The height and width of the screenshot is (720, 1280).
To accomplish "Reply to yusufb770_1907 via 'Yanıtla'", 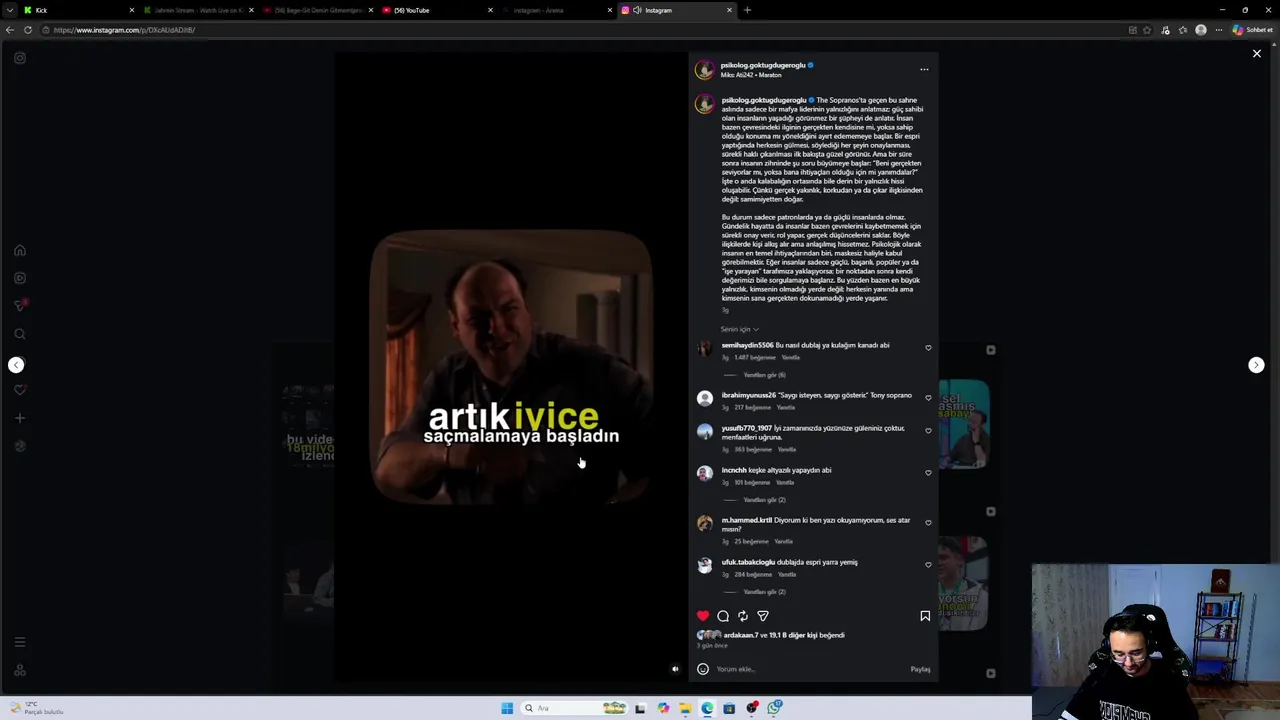I will click(787, 449).
